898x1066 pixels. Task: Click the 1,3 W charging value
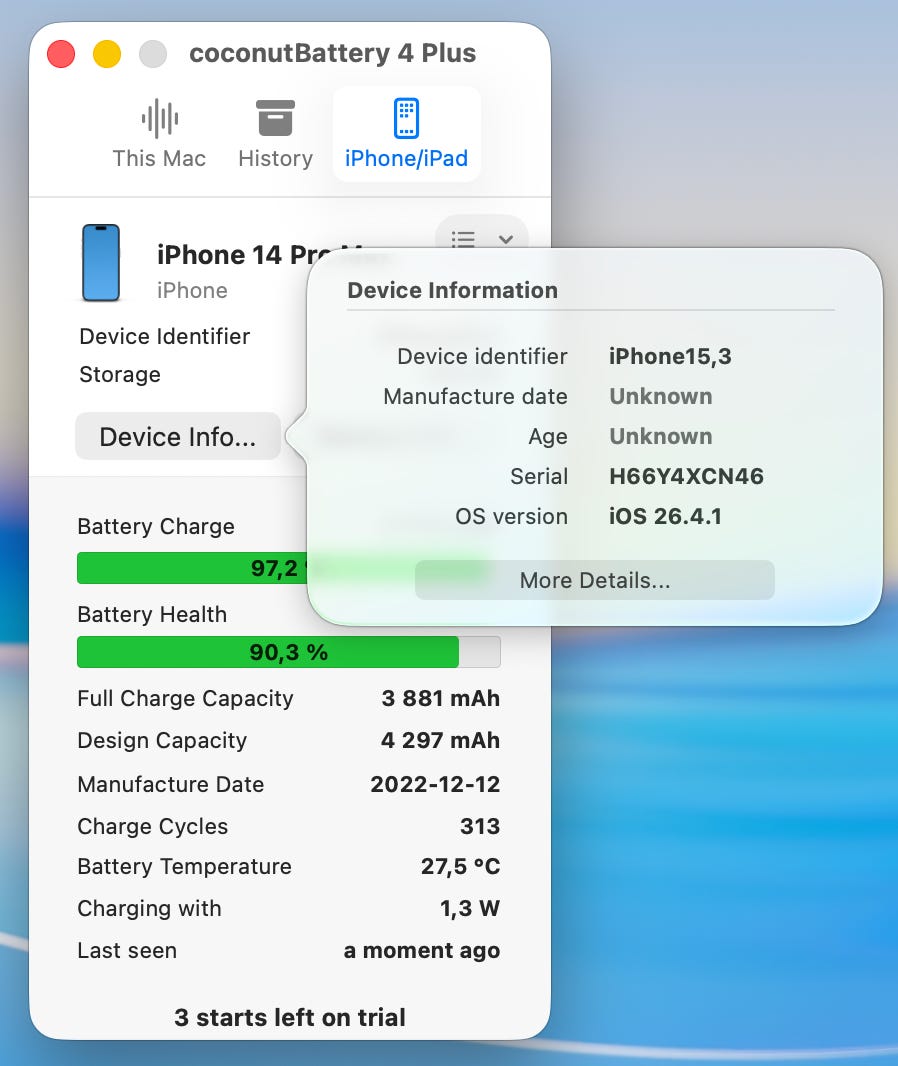click(x=470, y=908)
